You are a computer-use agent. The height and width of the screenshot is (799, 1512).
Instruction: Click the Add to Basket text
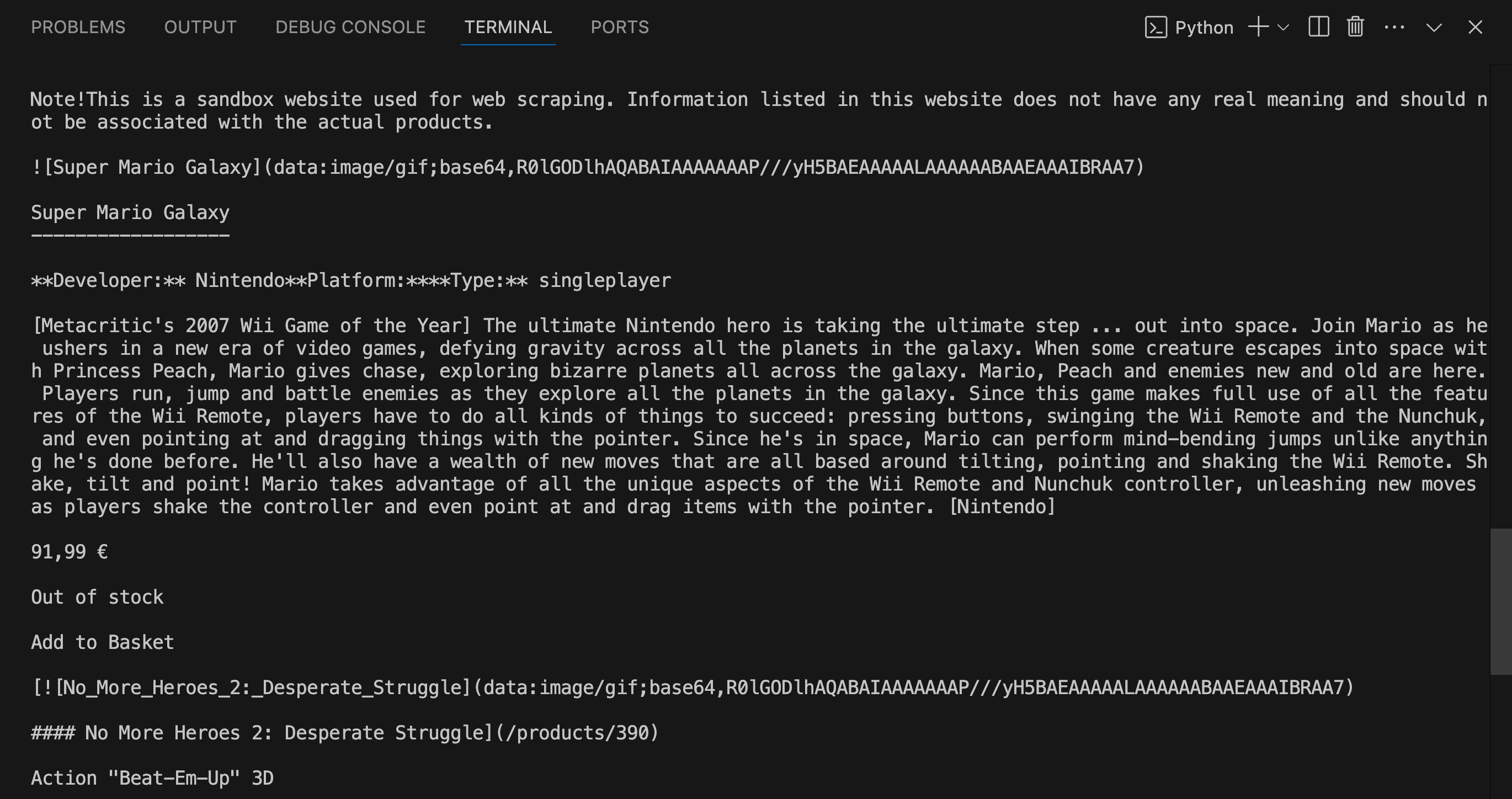click(x=103, y=642)
